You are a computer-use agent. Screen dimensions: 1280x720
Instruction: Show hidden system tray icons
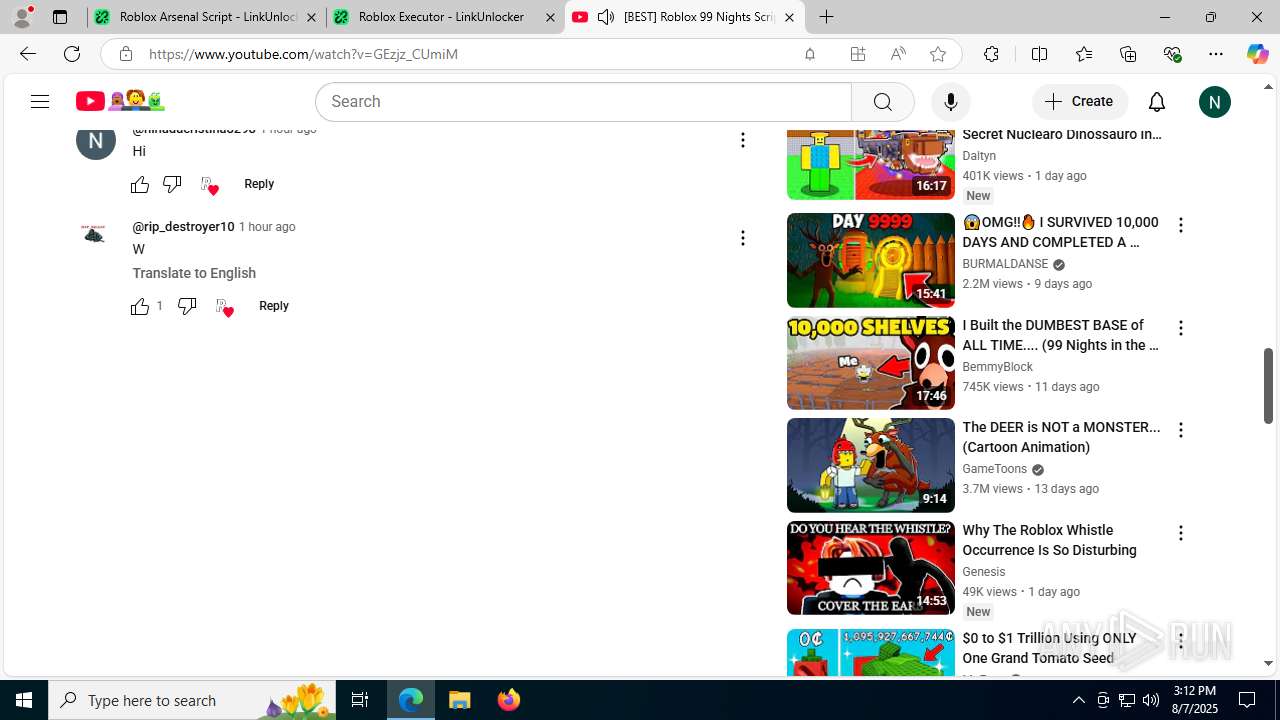pyautogui.click(x=1078, y=700)
